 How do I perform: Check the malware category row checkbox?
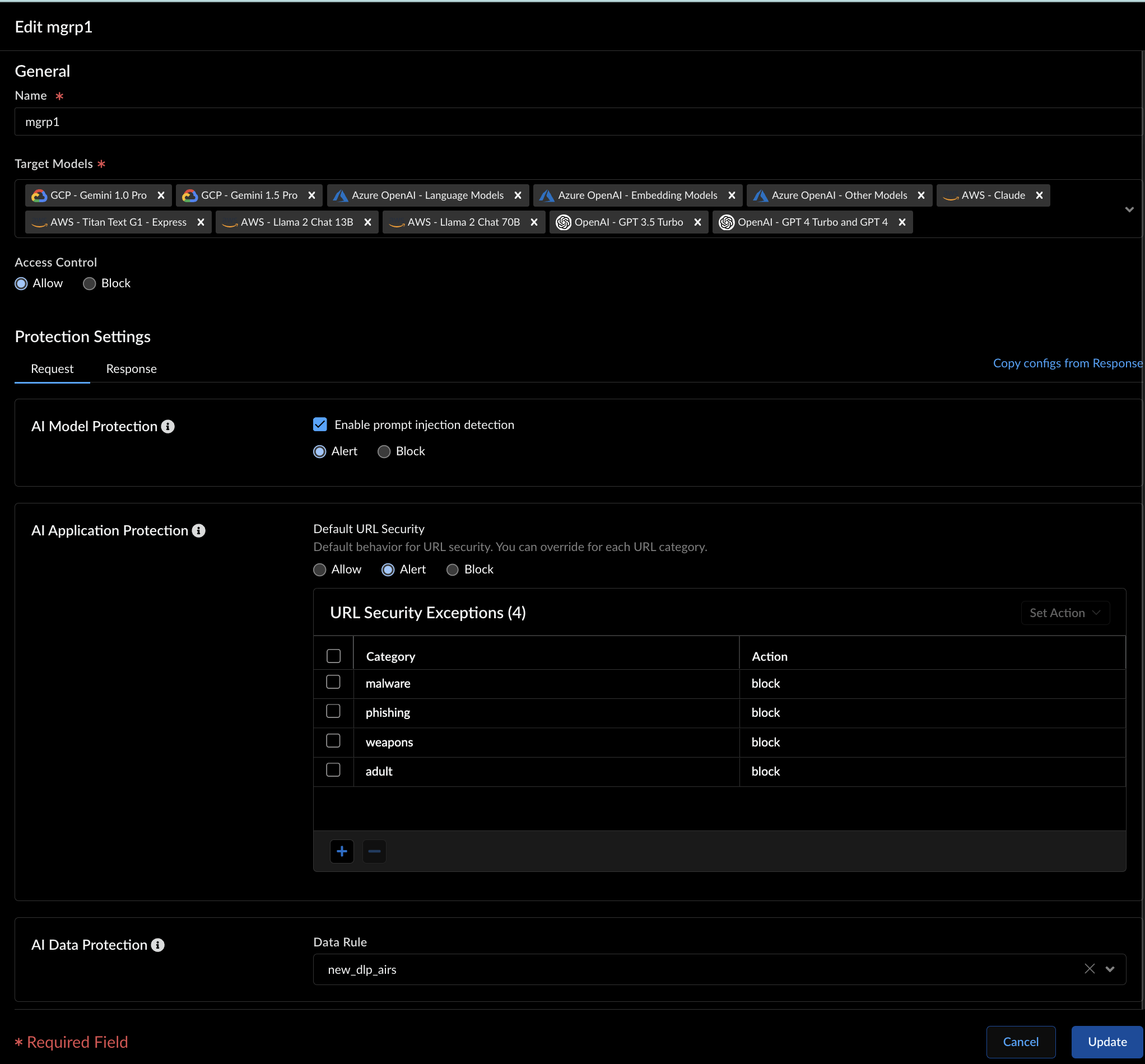point(333,682)
